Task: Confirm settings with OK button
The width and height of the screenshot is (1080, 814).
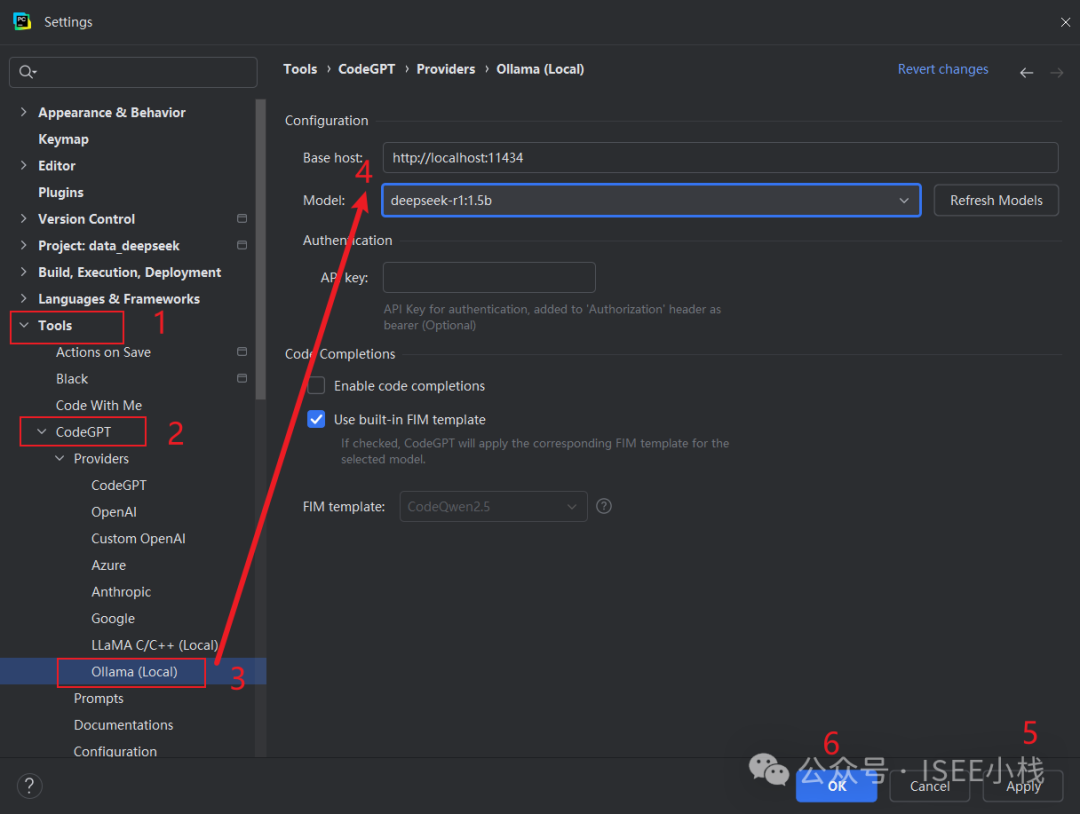Action: point(836,786)
